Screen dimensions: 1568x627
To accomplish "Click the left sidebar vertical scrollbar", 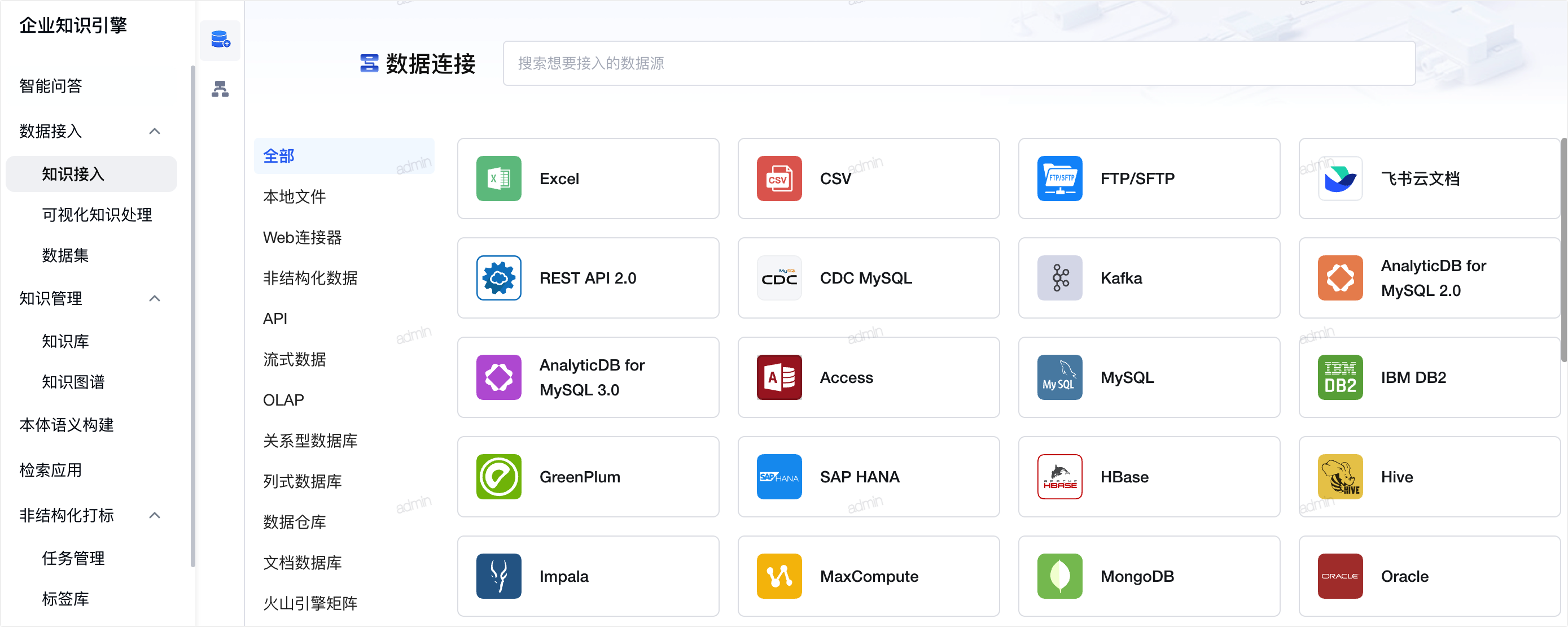I will [x=193, y=317].
